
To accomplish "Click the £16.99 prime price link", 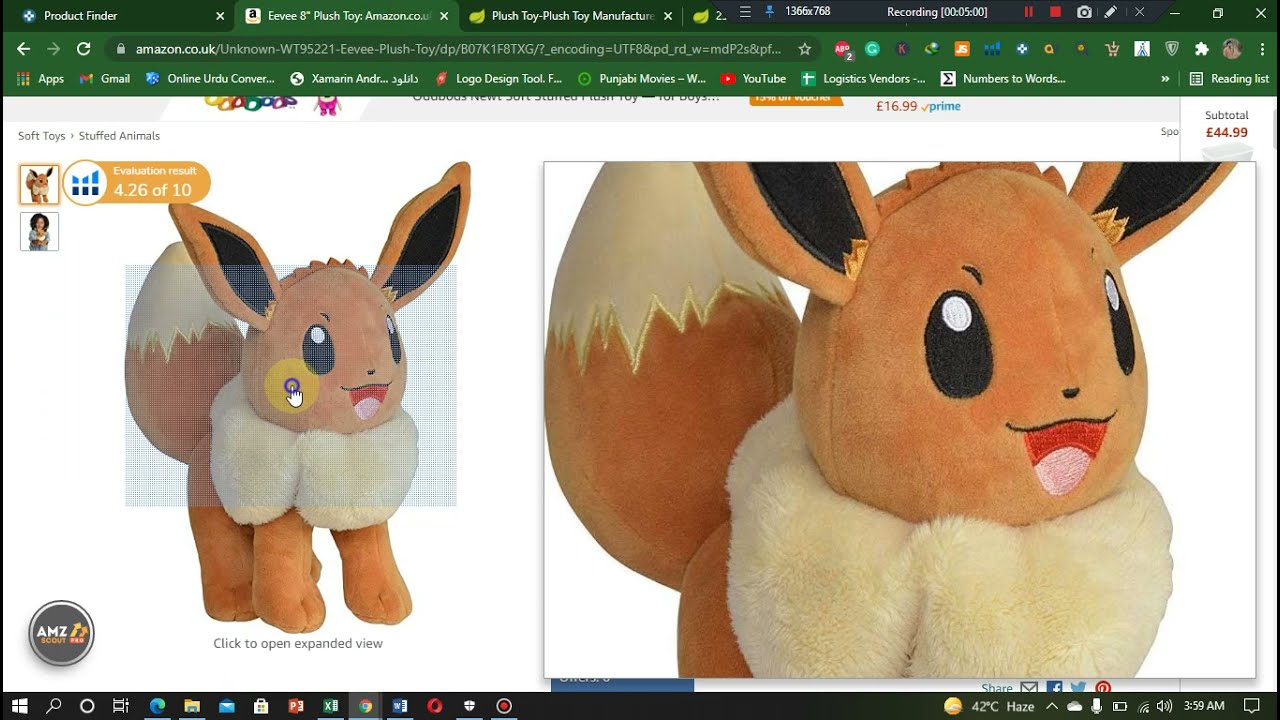I will 918,106.
